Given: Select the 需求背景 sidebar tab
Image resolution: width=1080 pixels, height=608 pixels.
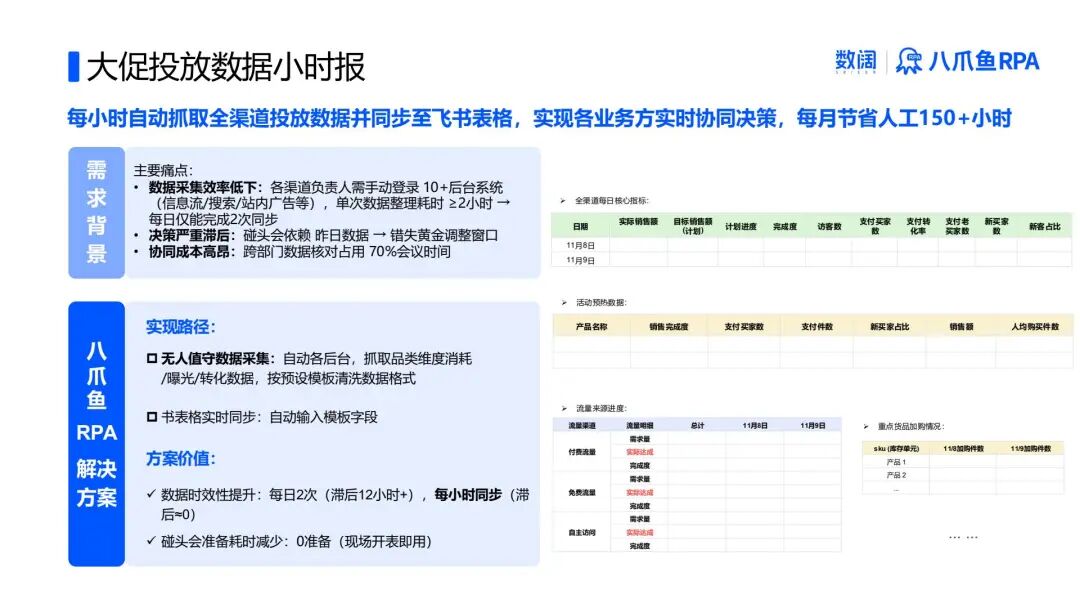Looking at the screenshot, I should click(95, 214).
